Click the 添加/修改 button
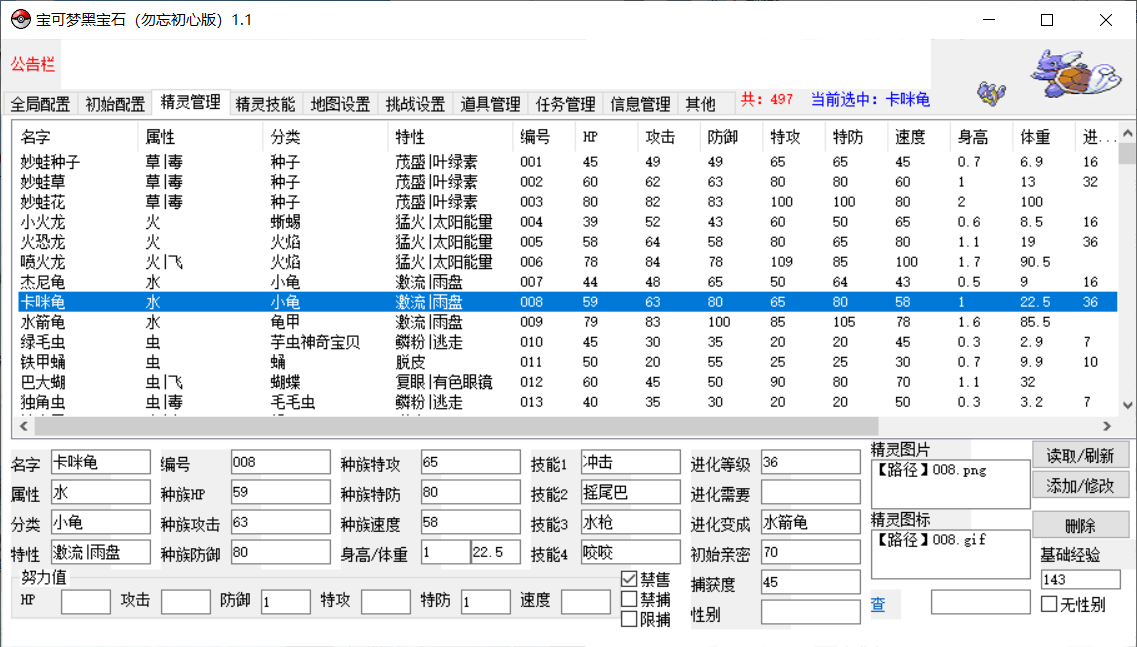The width and height of the screenshot is (1137, 647). click(x=1080, y=485)
